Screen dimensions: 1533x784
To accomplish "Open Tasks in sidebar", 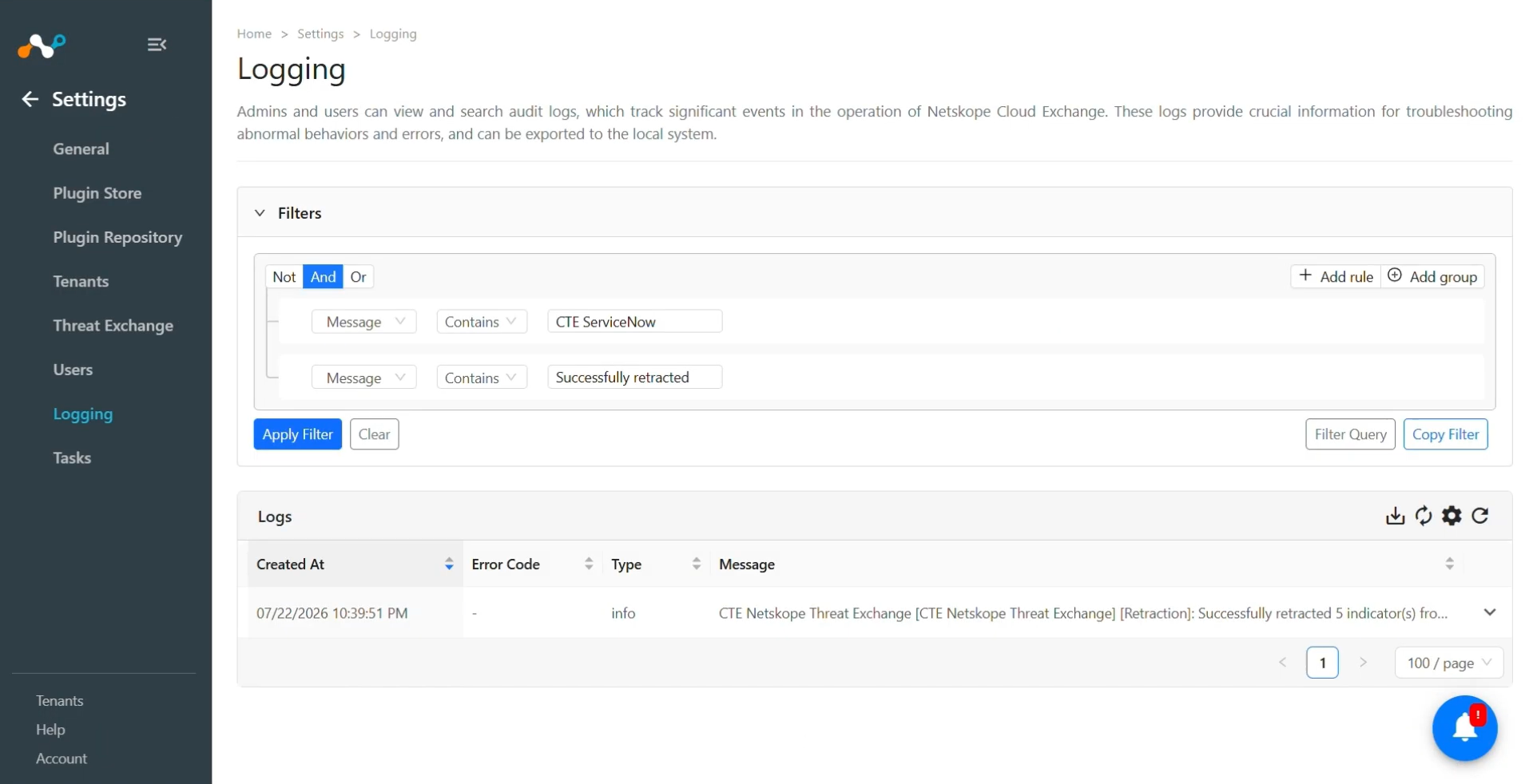I will [72, 458].
